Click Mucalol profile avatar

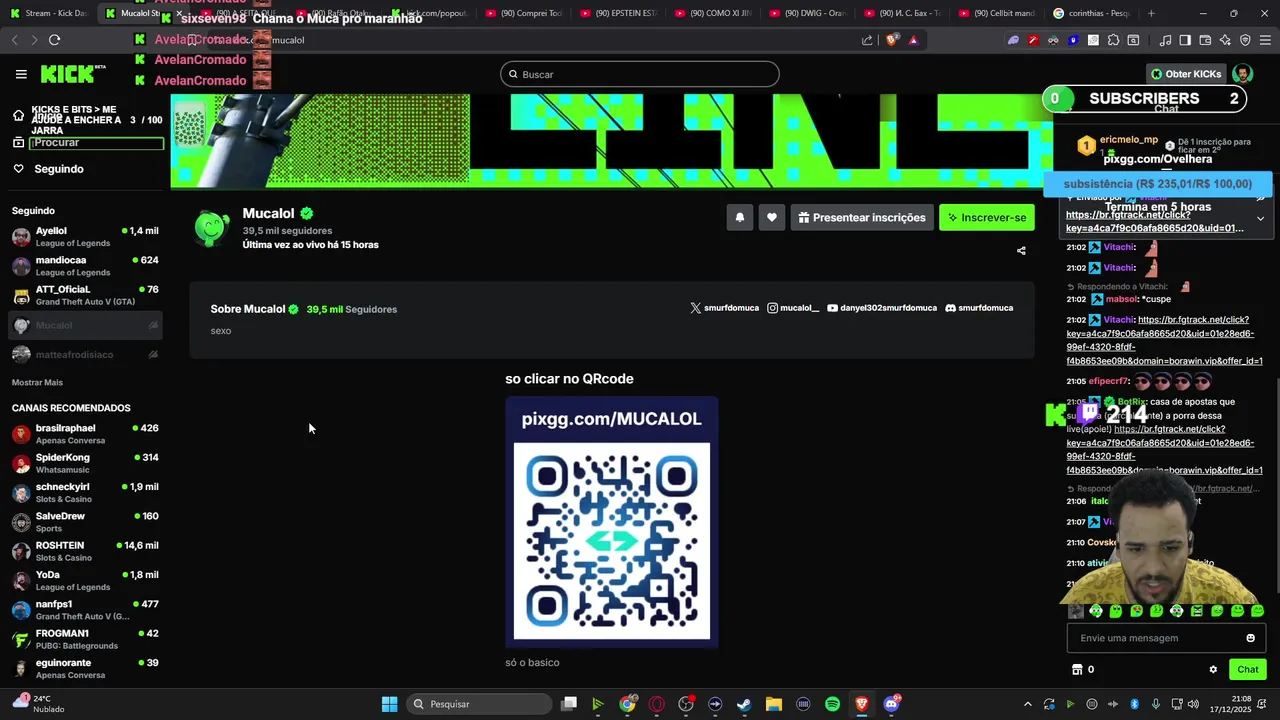(x=211, y=228)
